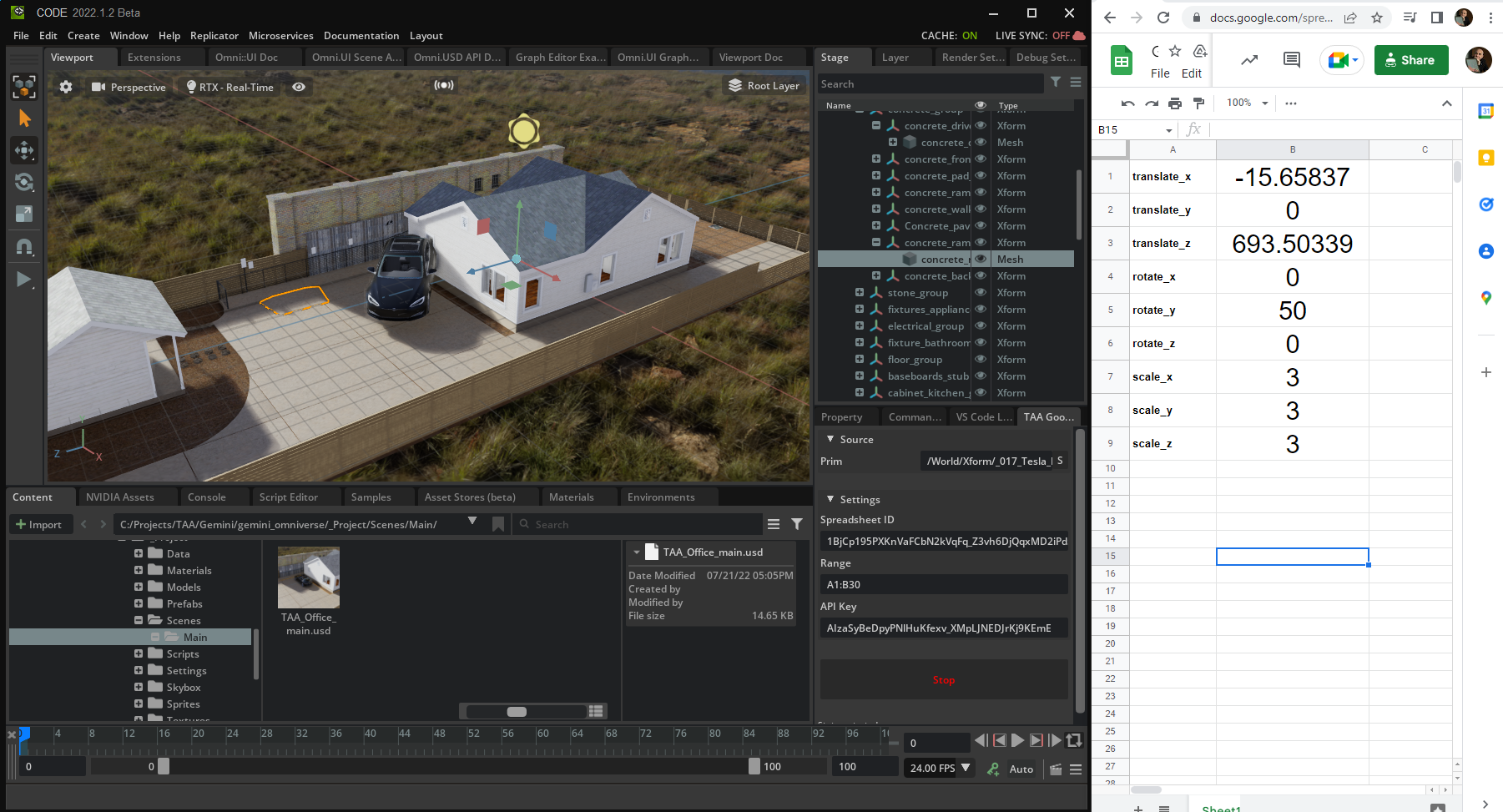Activate the Rotate tool in left toolbar

point(24,182)
